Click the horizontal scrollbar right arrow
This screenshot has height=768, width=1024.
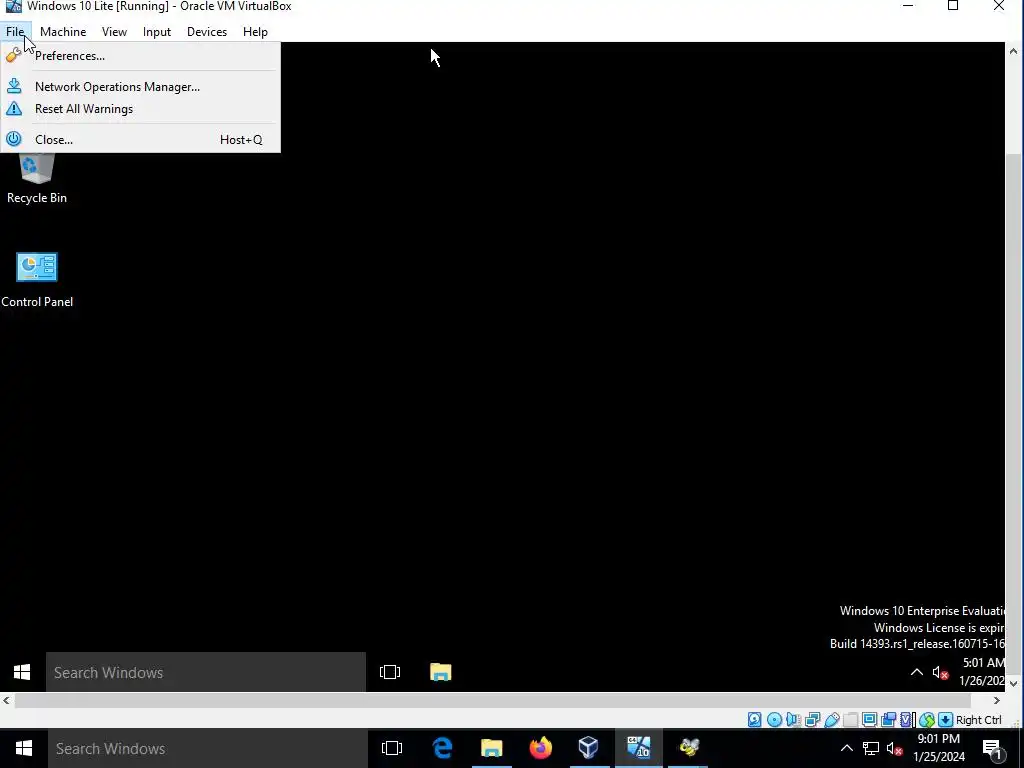[997, 700]
